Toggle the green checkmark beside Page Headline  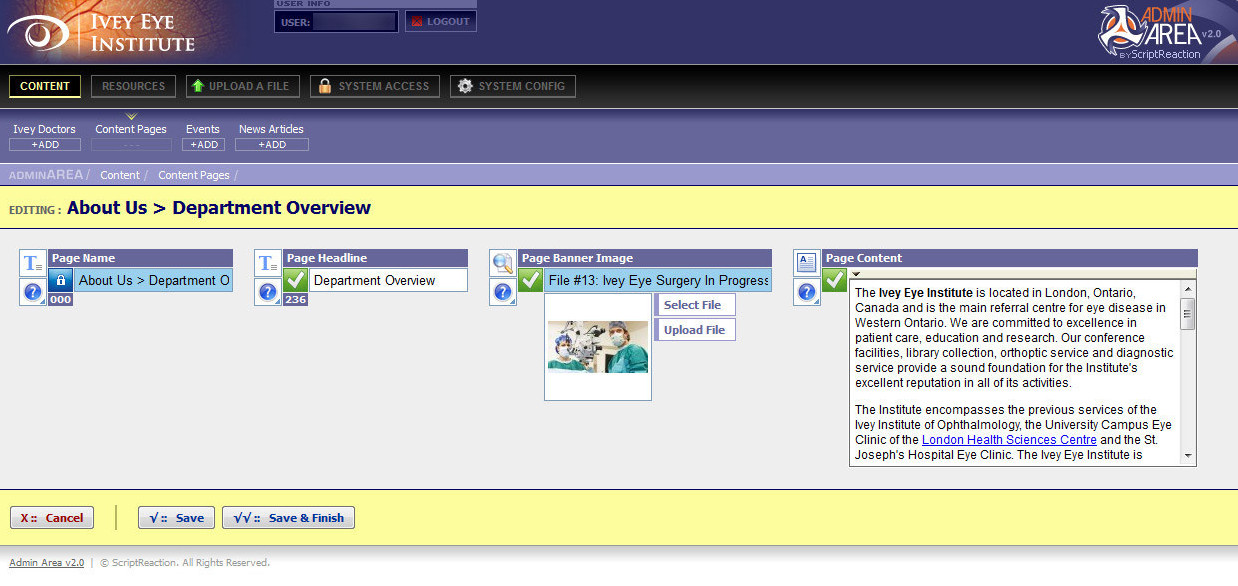(x=295, y=280)
